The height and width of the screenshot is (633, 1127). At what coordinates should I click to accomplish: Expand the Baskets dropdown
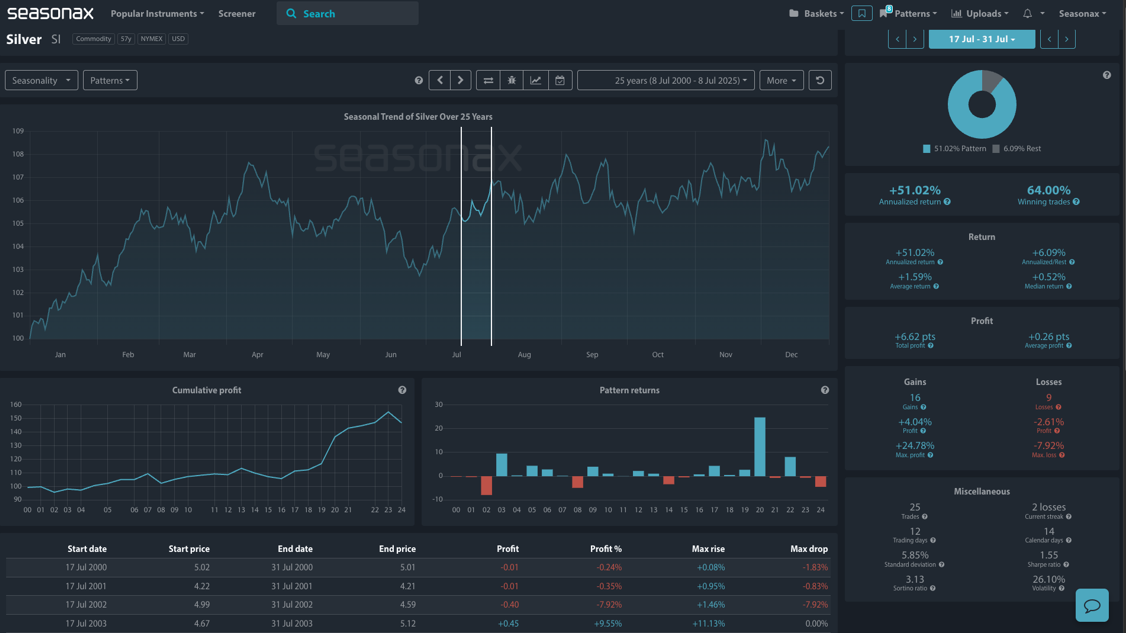point(816,14)
